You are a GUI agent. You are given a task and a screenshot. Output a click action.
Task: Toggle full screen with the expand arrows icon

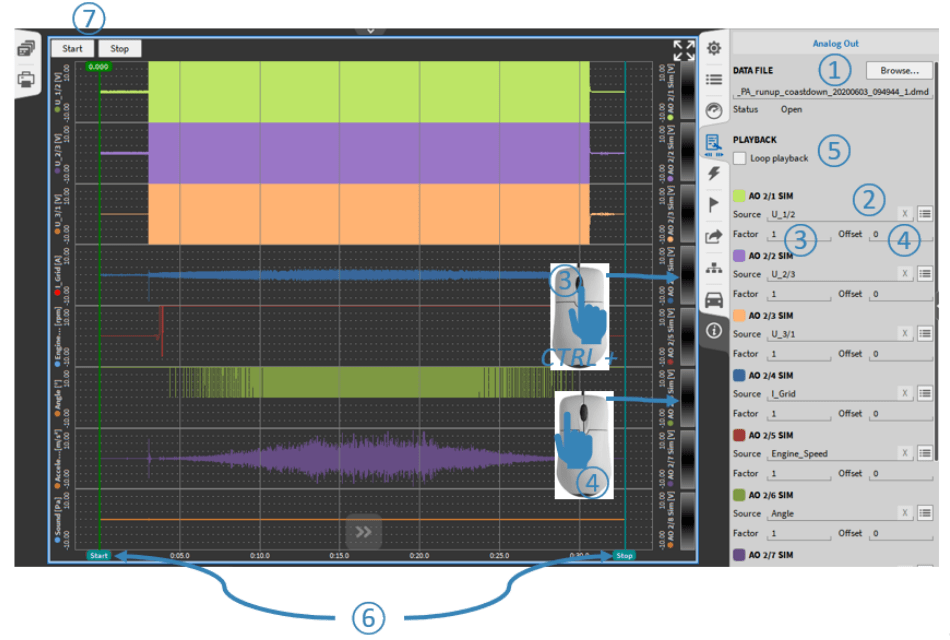click(683, 51)
